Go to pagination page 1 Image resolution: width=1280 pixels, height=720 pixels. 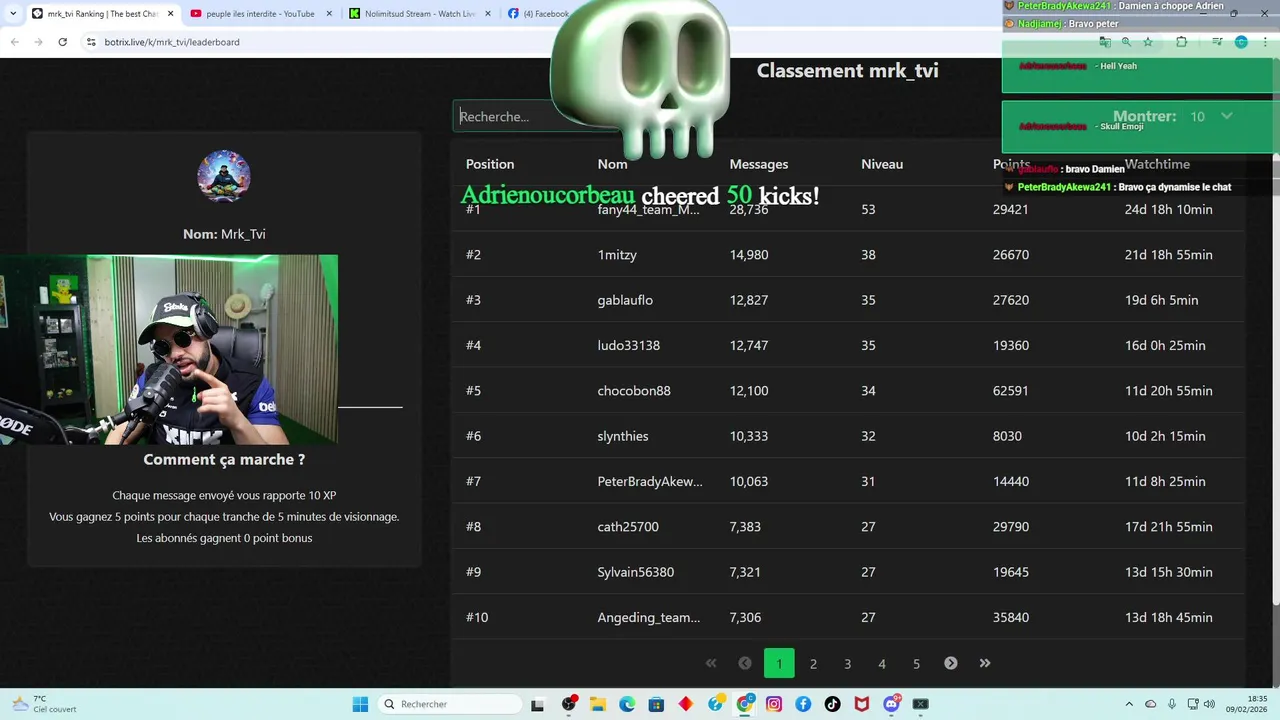[779, 663]
